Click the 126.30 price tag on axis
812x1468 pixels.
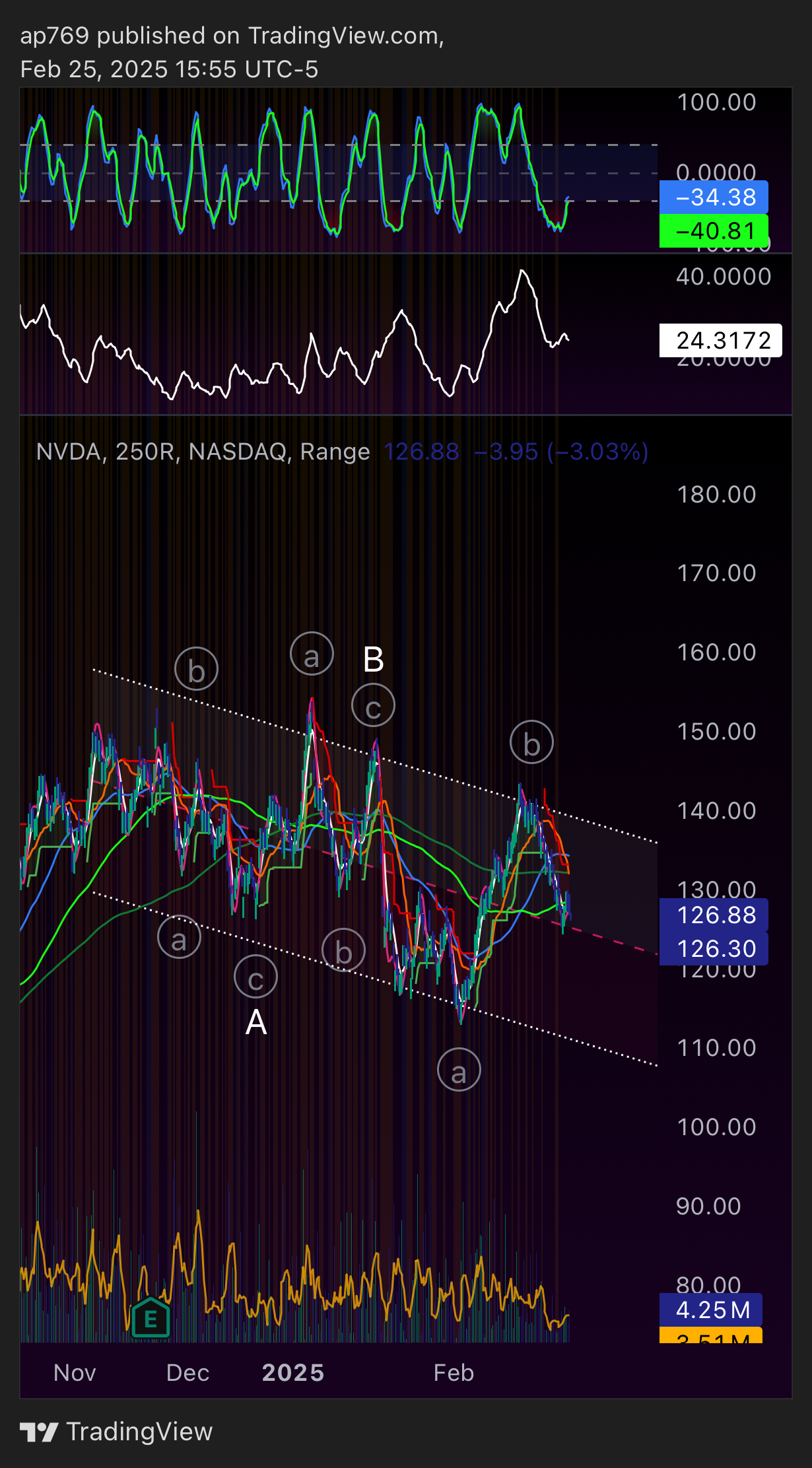click(x=714, y=949)
